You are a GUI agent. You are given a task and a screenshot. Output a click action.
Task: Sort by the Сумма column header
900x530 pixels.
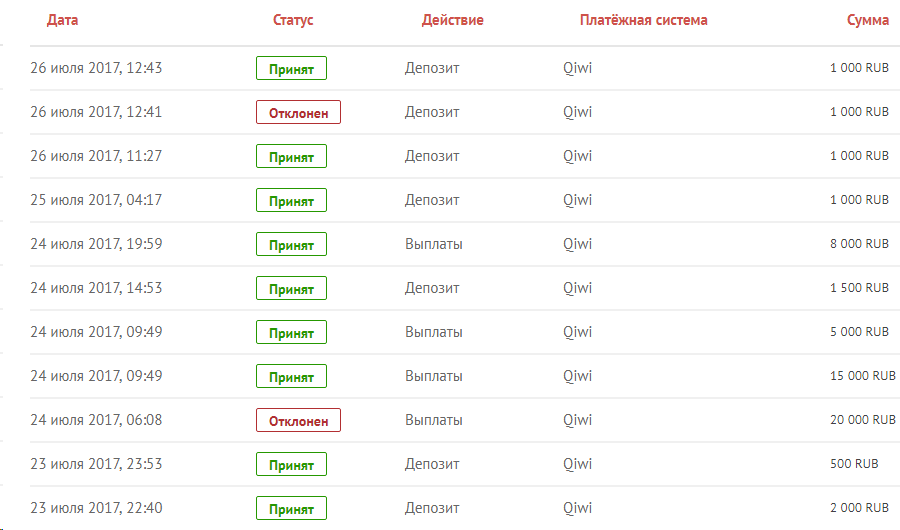868,20
